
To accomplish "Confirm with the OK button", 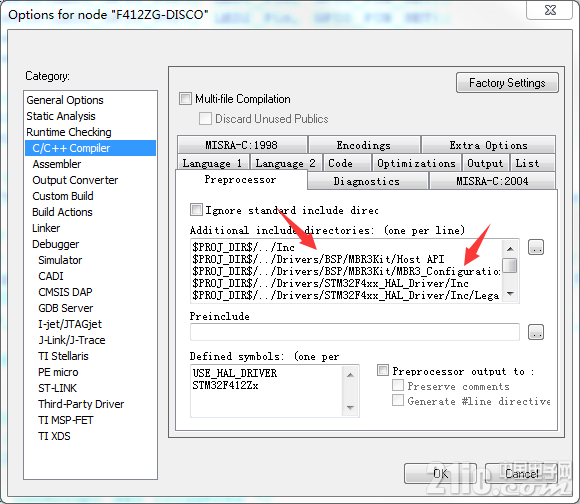I will tap(440, 473).
